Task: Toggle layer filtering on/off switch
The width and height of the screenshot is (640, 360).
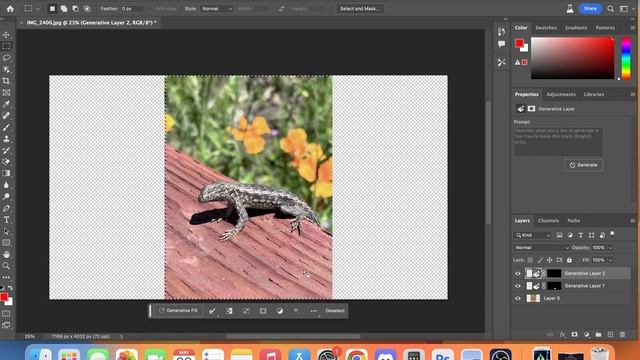Action: tap(612, 234)
